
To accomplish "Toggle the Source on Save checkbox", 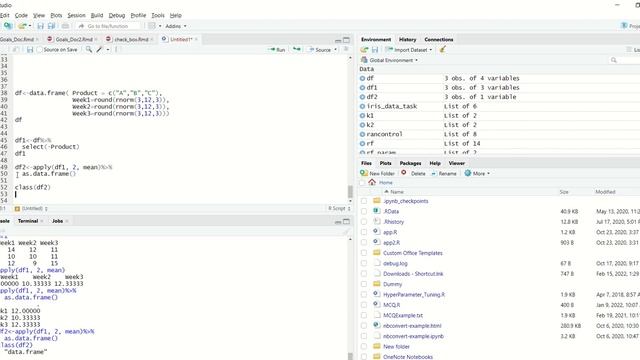I will click(x=40, y=50).
